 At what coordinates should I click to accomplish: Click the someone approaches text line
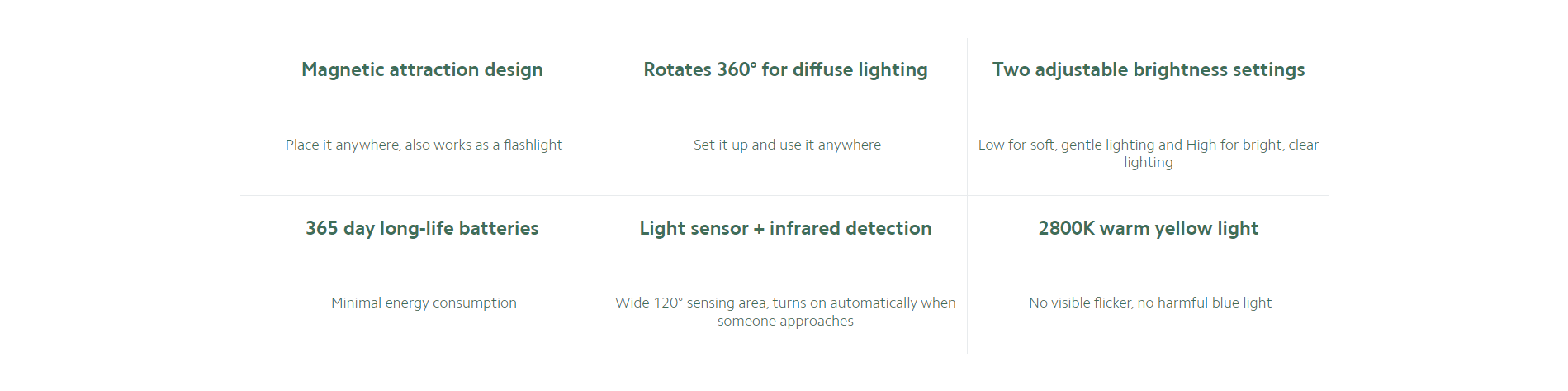[x=785, y=321]
